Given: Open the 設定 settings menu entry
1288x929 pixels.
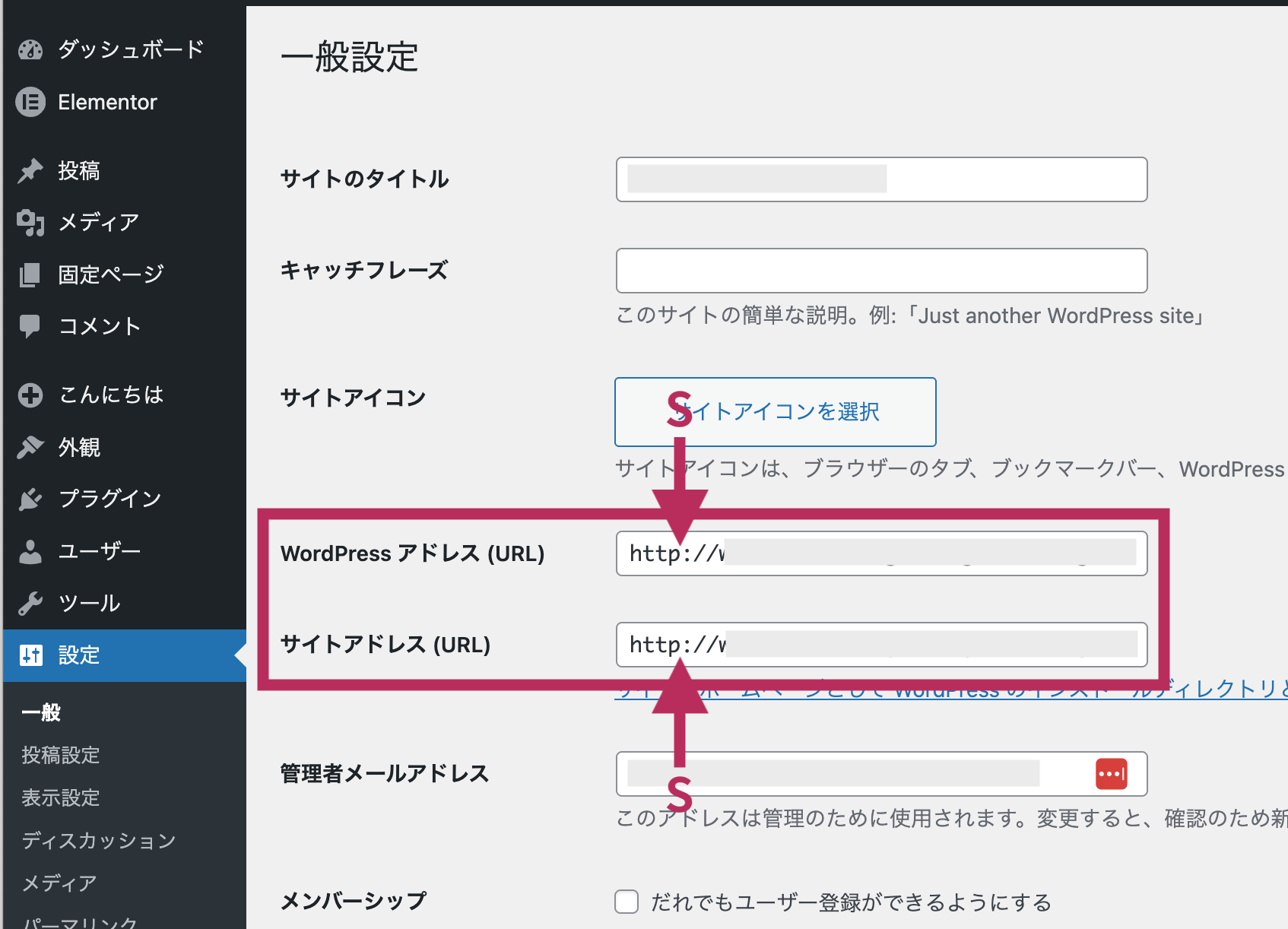Looking at the screenshot, I should click(x=78, y=655).
